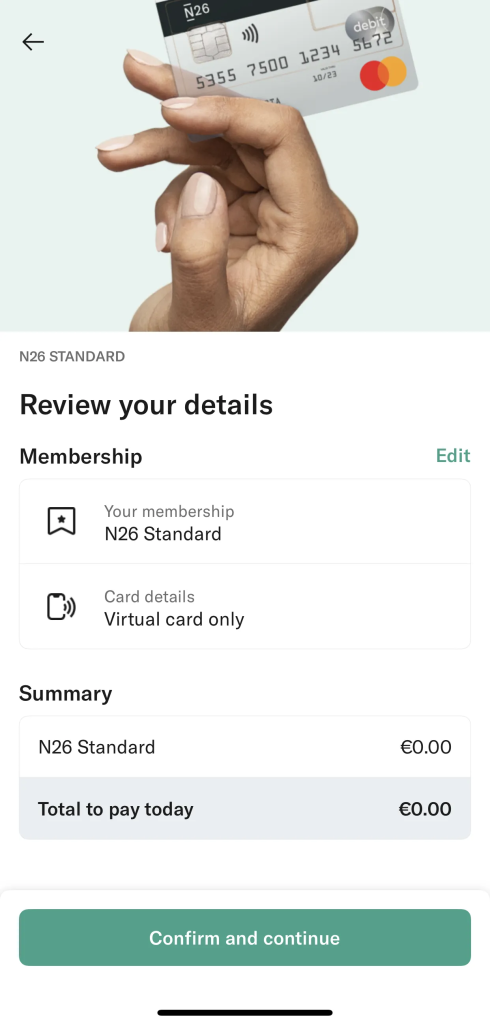The image size is (490, 1024).
Task: Tap the membership bookmark star icon
Action: [61, 521]
